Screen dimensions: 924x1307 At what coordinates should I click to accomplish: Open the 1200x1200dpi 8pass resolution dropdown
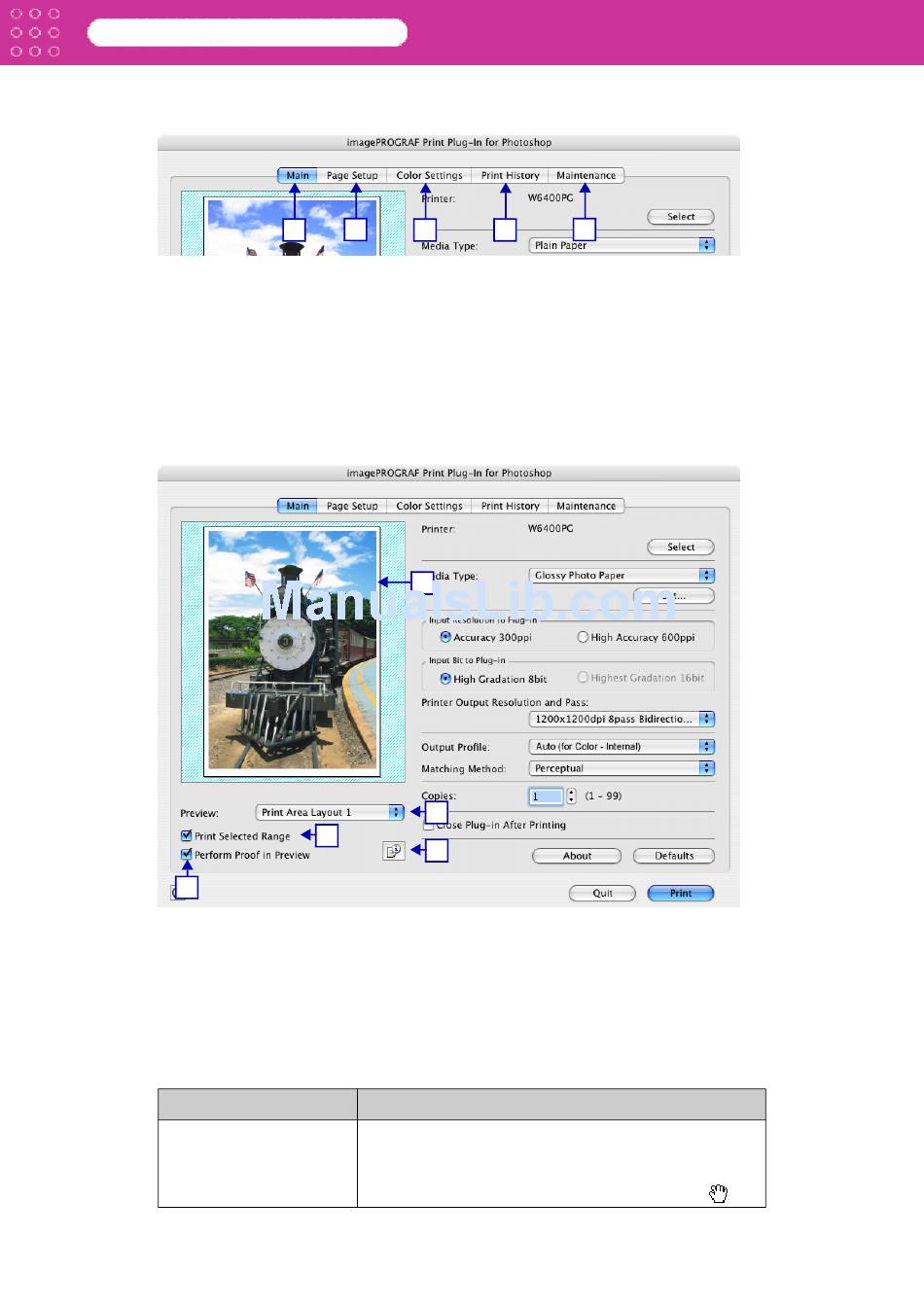point(622,719)
